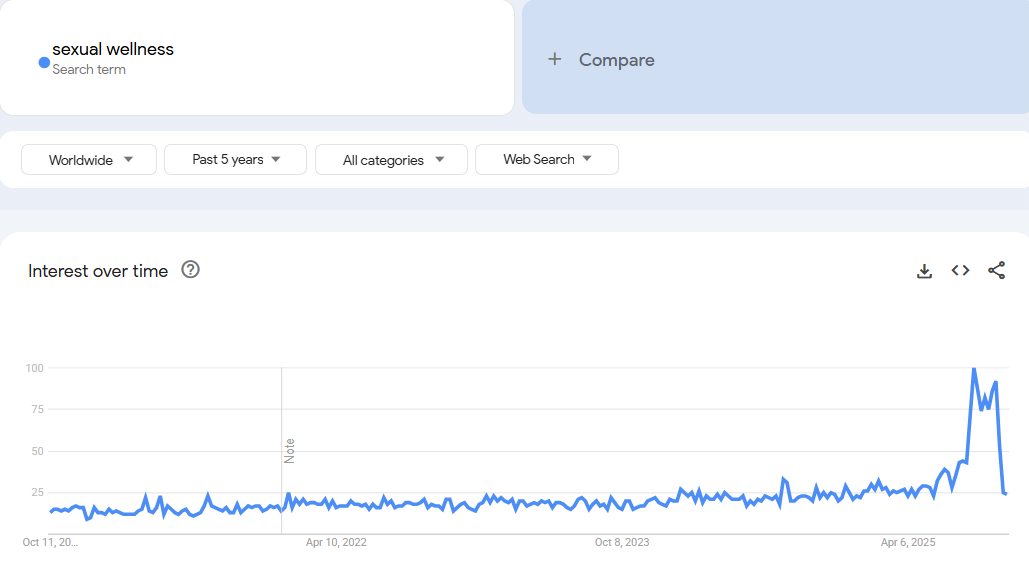The height and width of the screenshot is (577, 1029).
Task: Click the Compare field to add a term
Action: pos(616,59)
